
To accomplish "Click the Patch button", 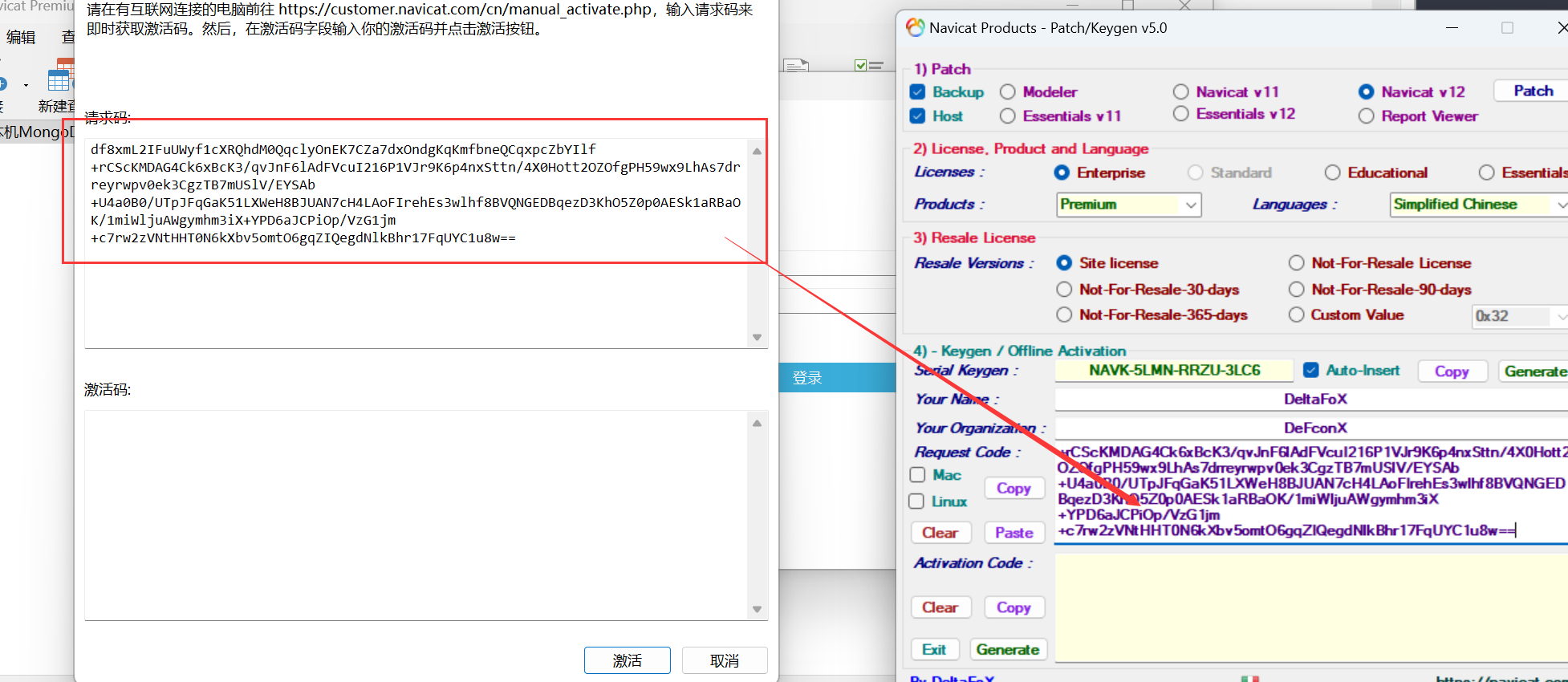I will point(1533,91).
